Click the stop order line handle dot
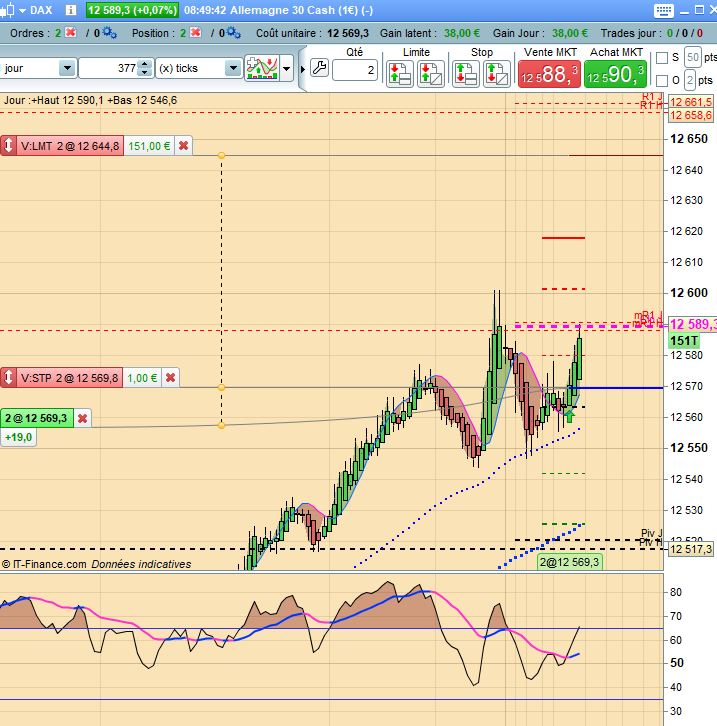Image resolution: width=717 pixels, height=726 pixels. point(221,387)
